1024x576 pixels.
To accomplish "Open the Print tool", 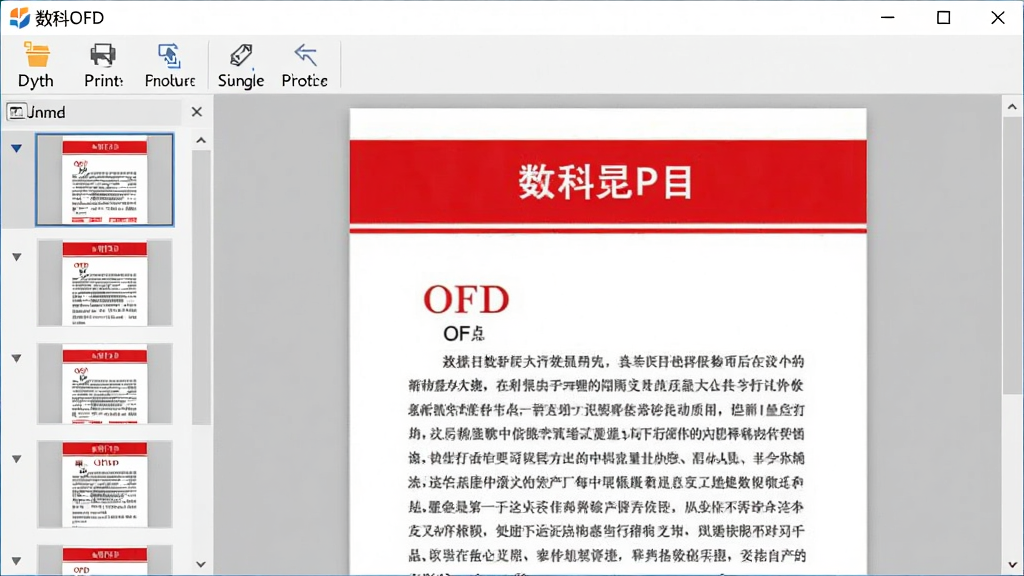I will click(103, 56).
